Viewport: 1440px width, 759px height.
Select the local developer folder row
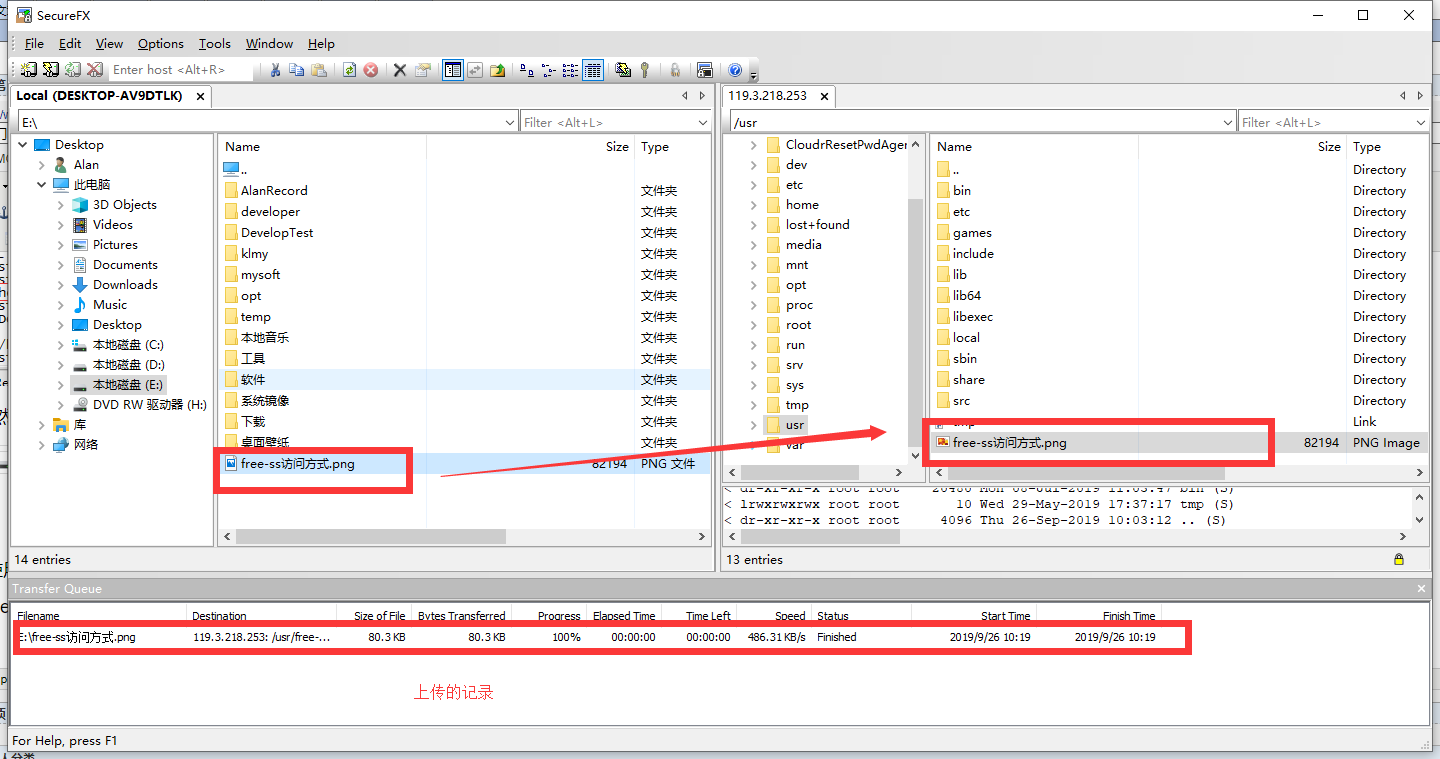click(270, 212)
